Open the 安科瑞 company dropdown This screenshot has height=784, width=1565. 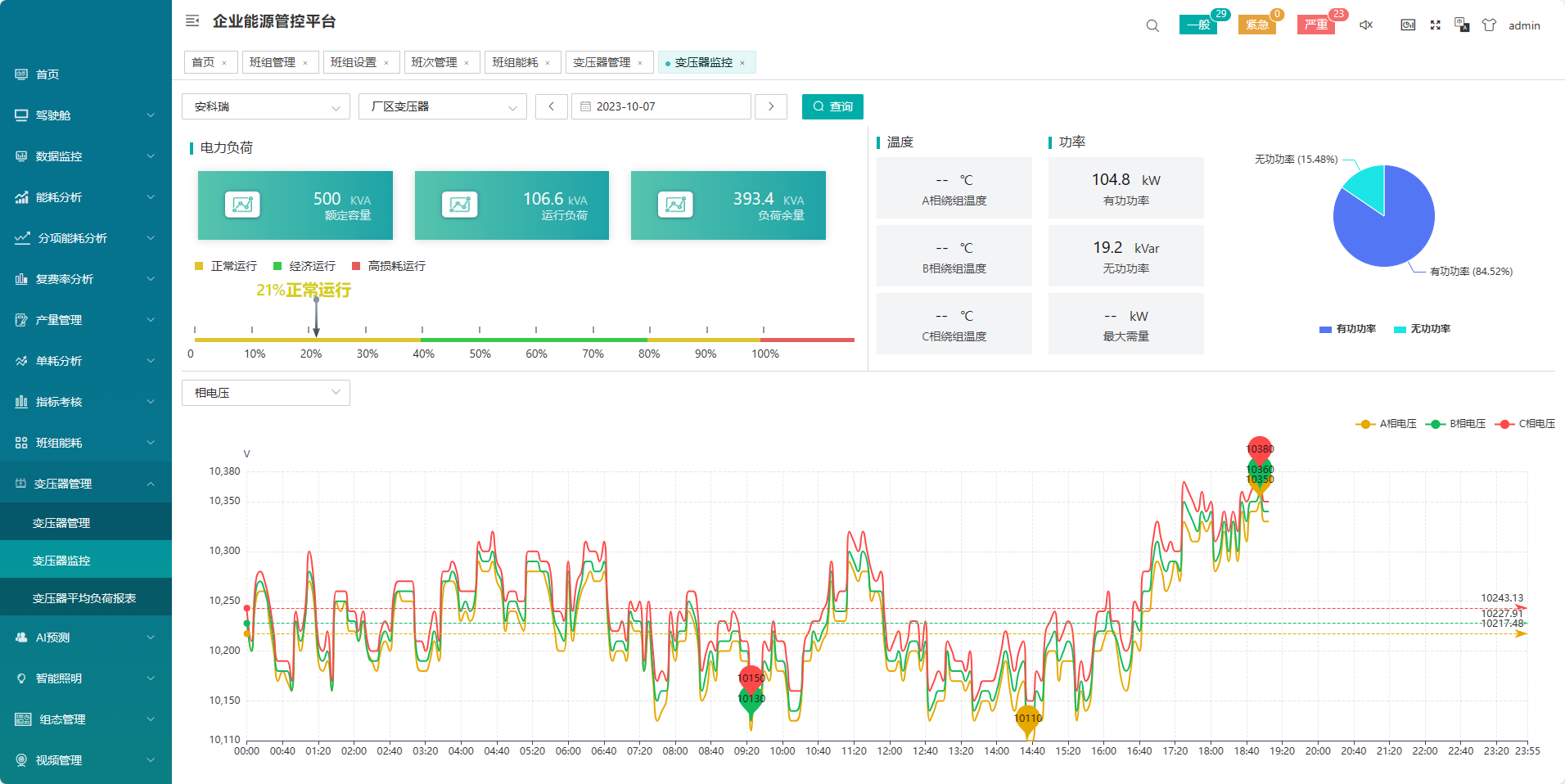tap(266, 106)
